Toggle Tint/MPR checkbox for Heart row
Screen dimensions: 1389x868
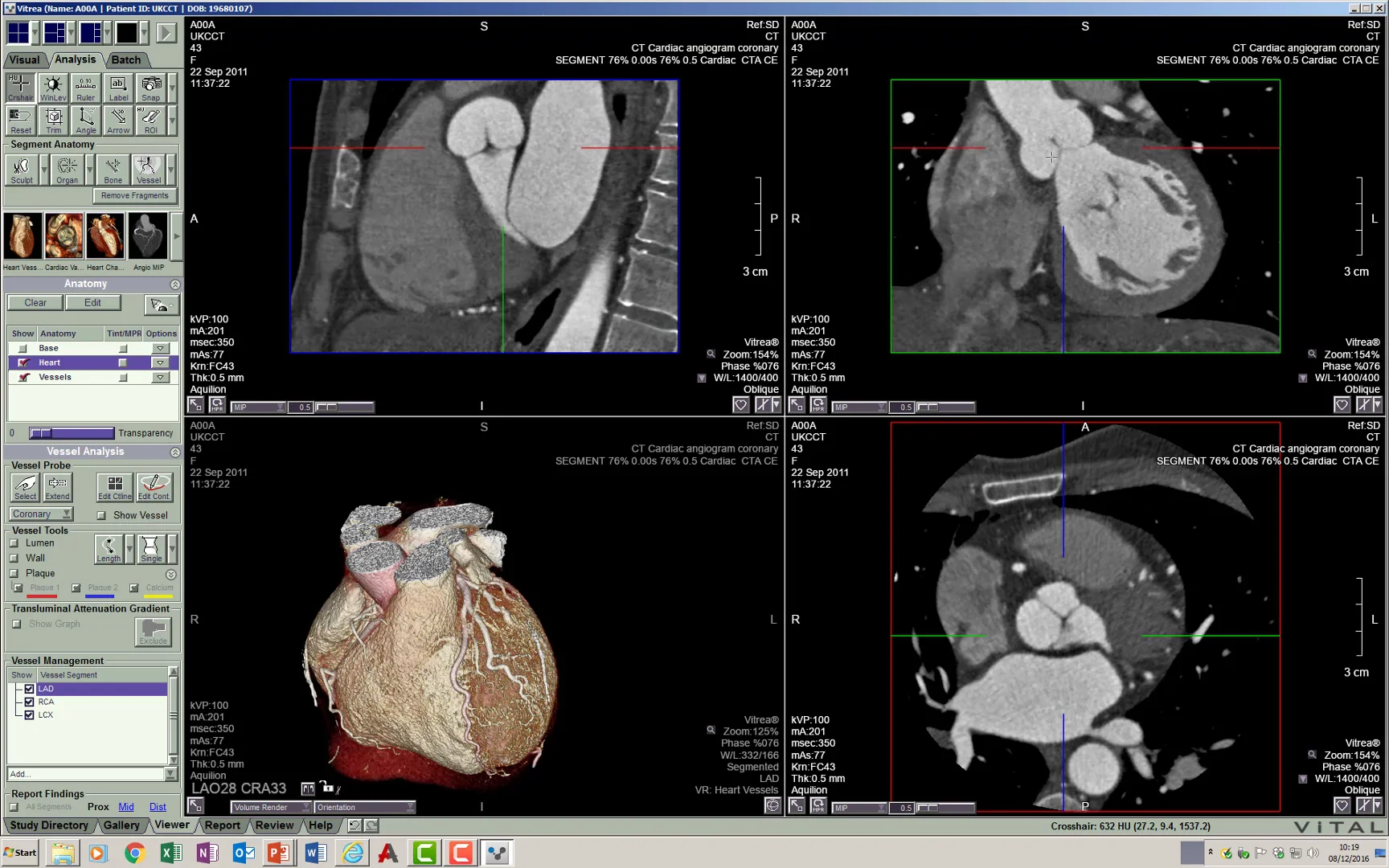123,363
